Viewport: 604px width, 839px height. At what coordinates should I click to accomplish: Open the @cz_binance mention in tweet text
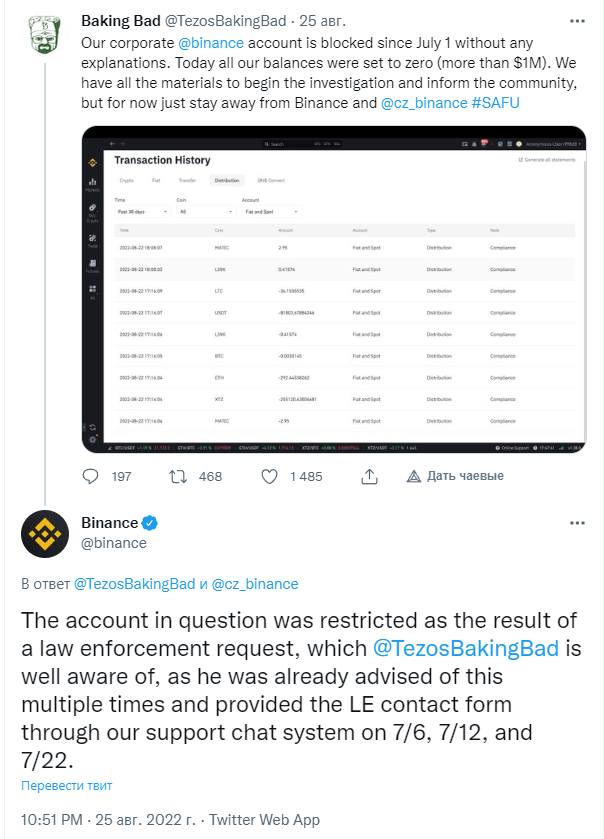tap(424, 103)
